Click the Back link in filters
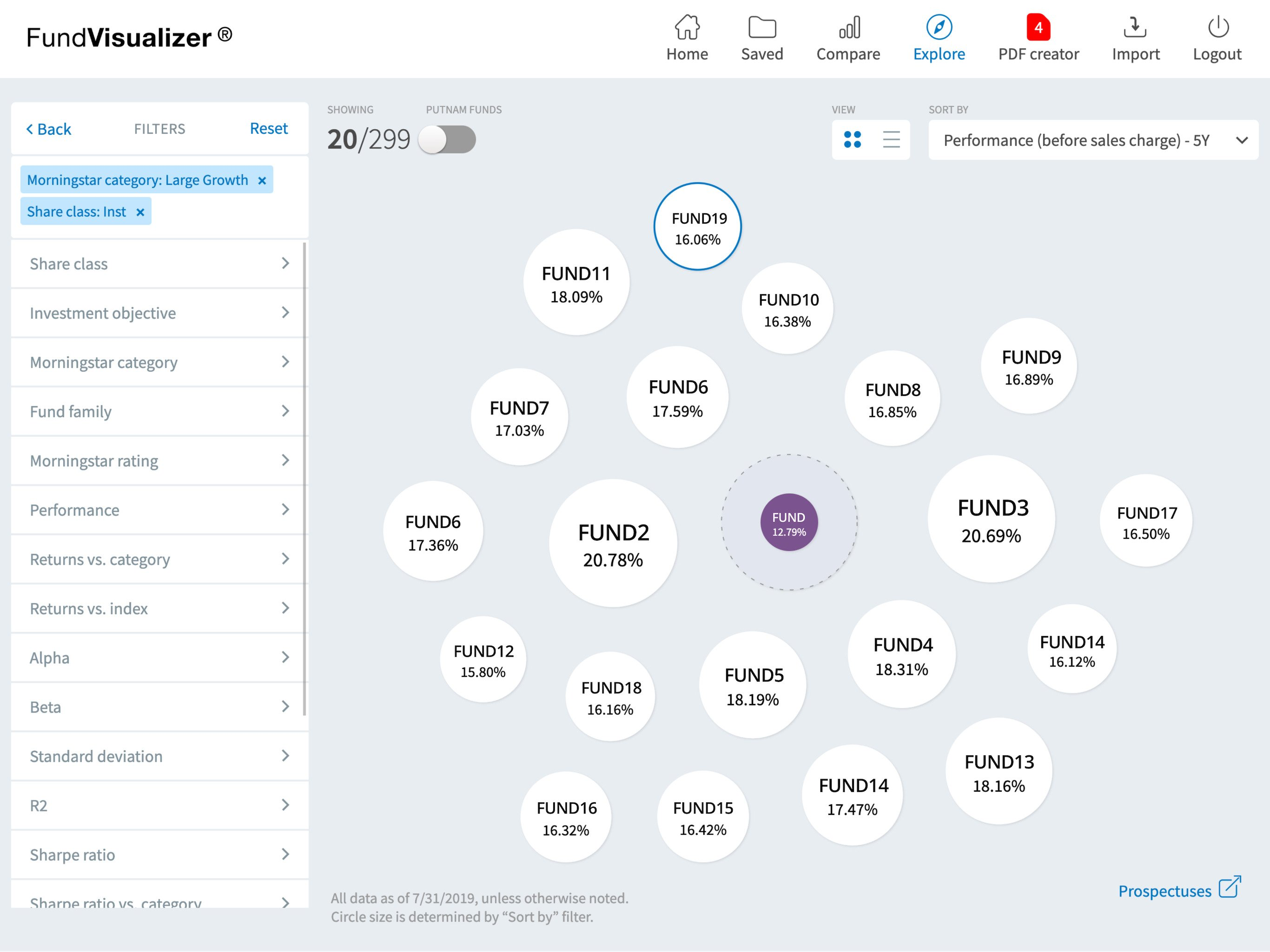Screen dimensions: 1270x952 (49, 129)
